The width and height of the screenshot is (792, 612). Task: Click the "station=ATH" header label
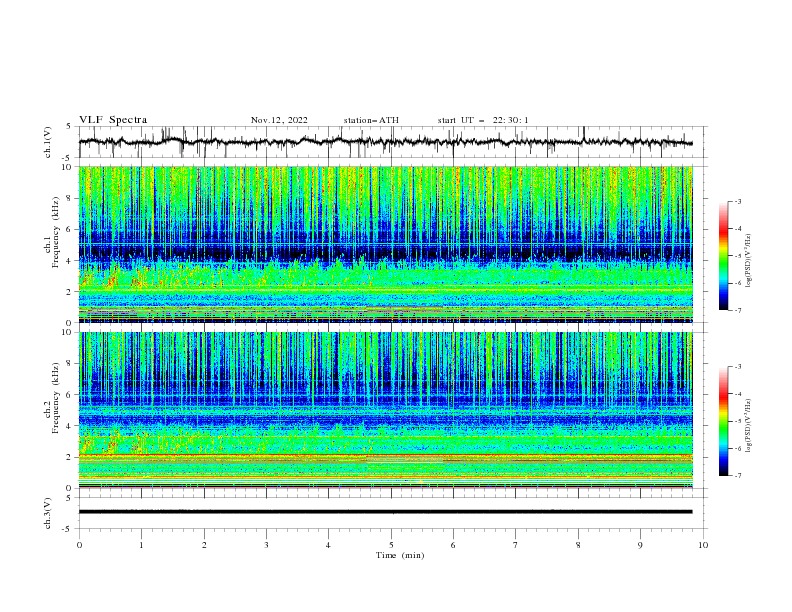[x=371, y=120]
